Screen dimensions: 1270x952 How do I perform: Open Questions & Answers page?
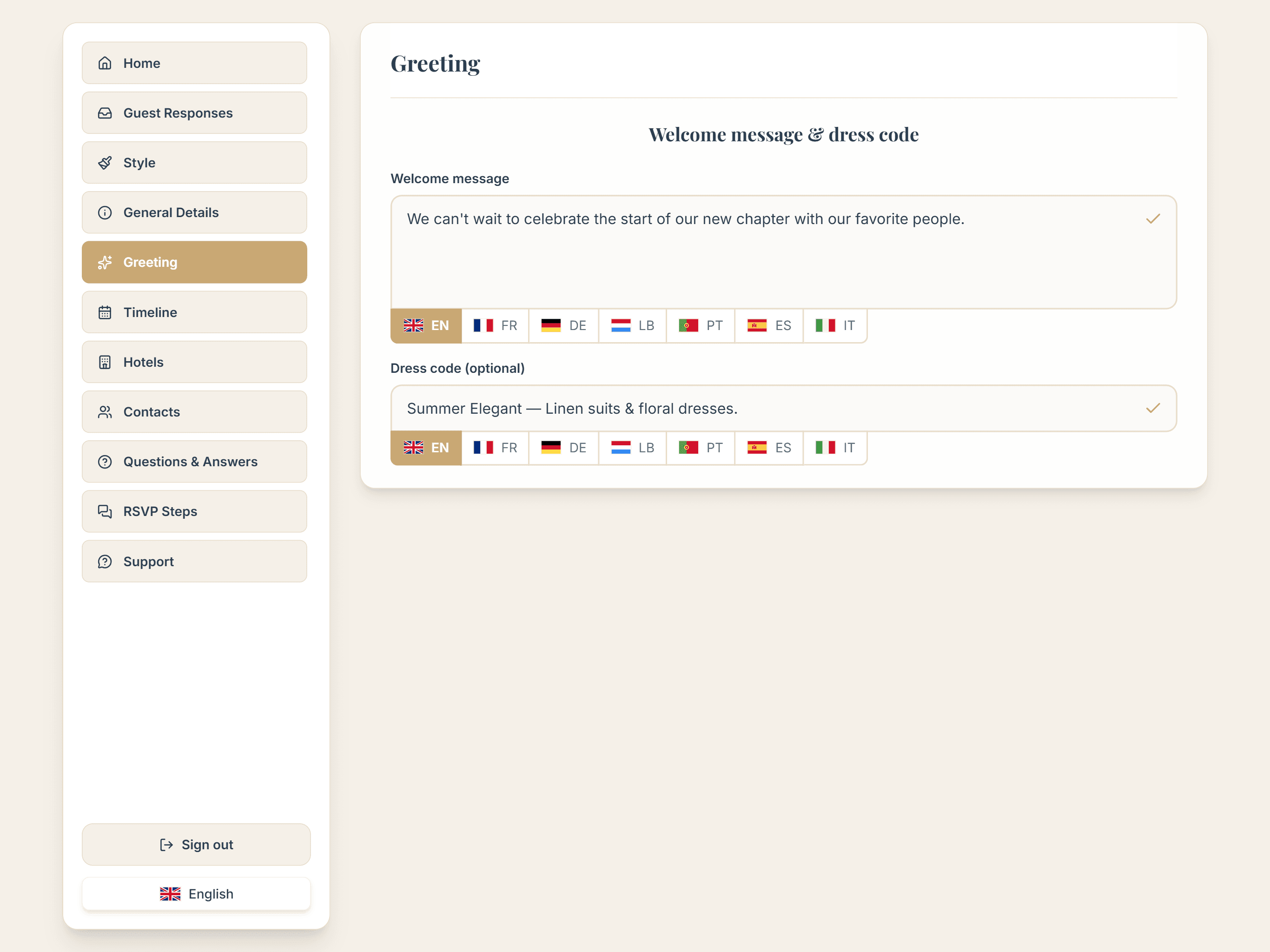pos(194,462)
